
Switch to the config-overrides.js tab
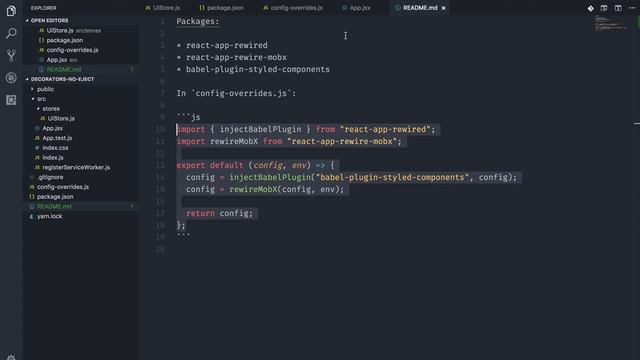293,8
